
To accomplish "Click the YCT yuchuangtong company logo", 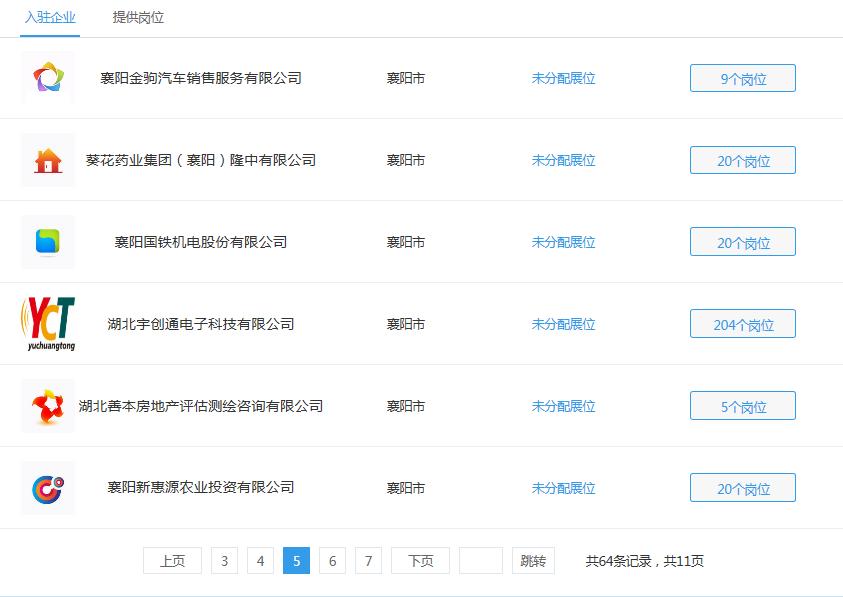I will tap(48, 324).
